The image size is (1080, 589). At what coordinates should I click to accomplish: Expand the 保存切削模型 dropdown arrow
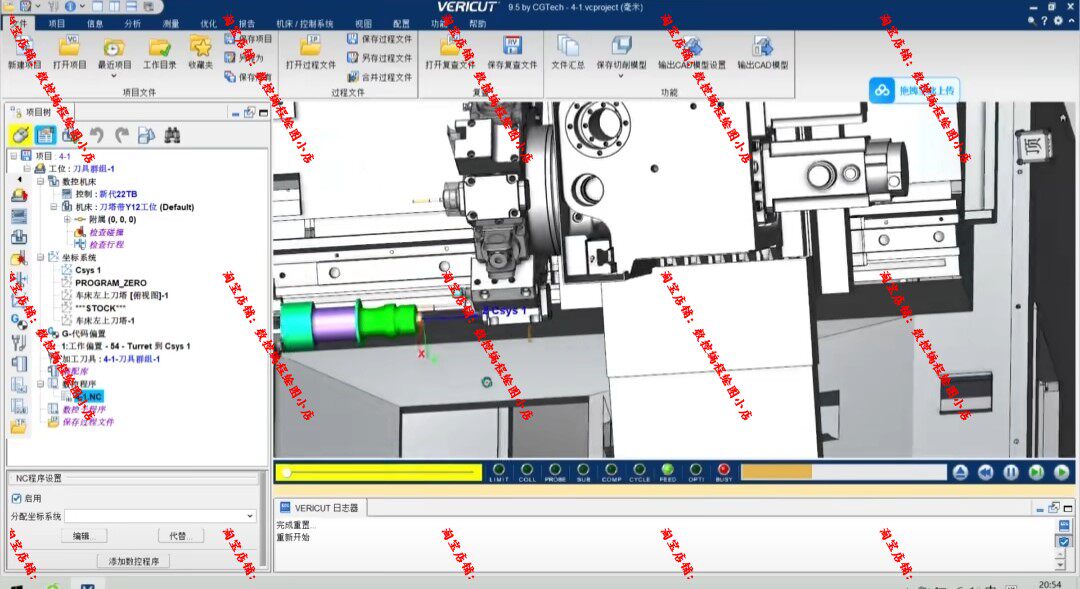tap(621, 76)
